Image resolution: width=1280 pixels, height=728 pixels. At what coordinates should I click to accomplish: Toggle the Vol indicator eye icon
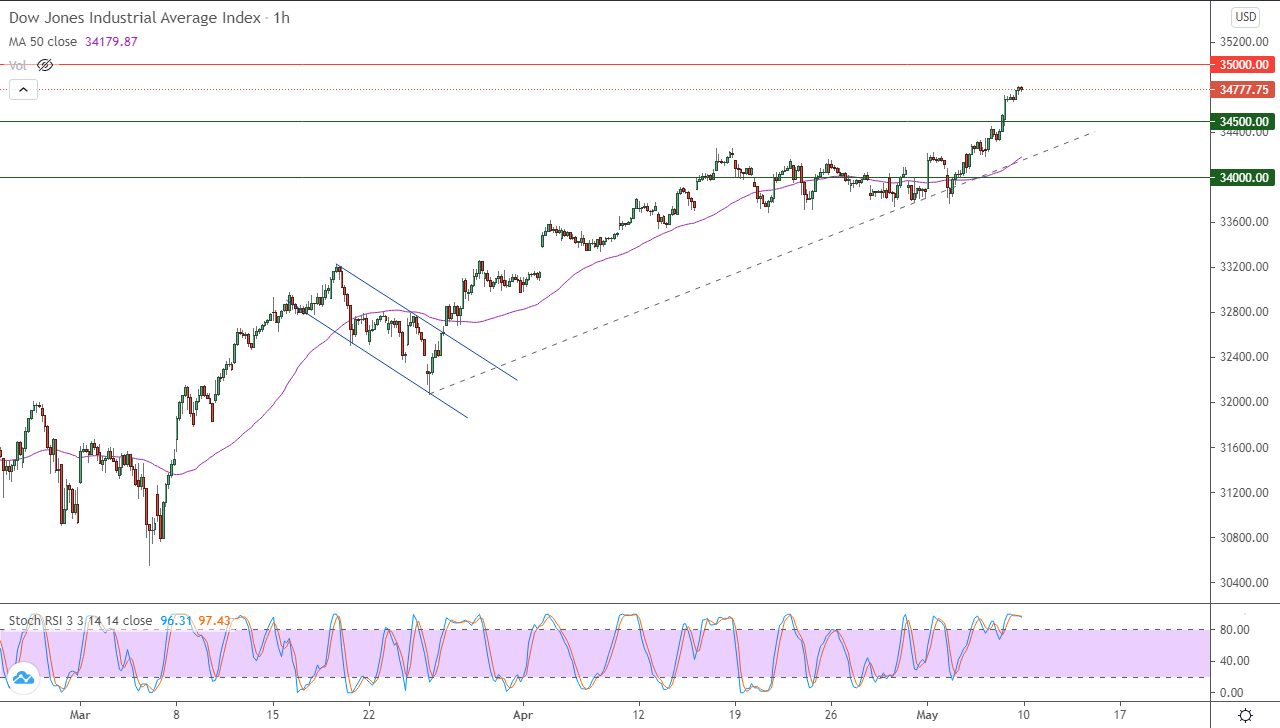coord(45,65)
